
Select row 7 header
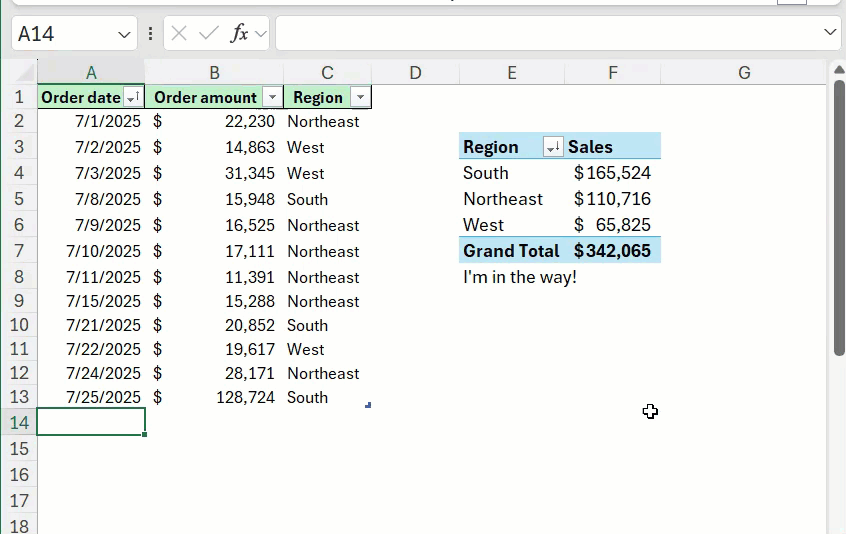[19, 251]
